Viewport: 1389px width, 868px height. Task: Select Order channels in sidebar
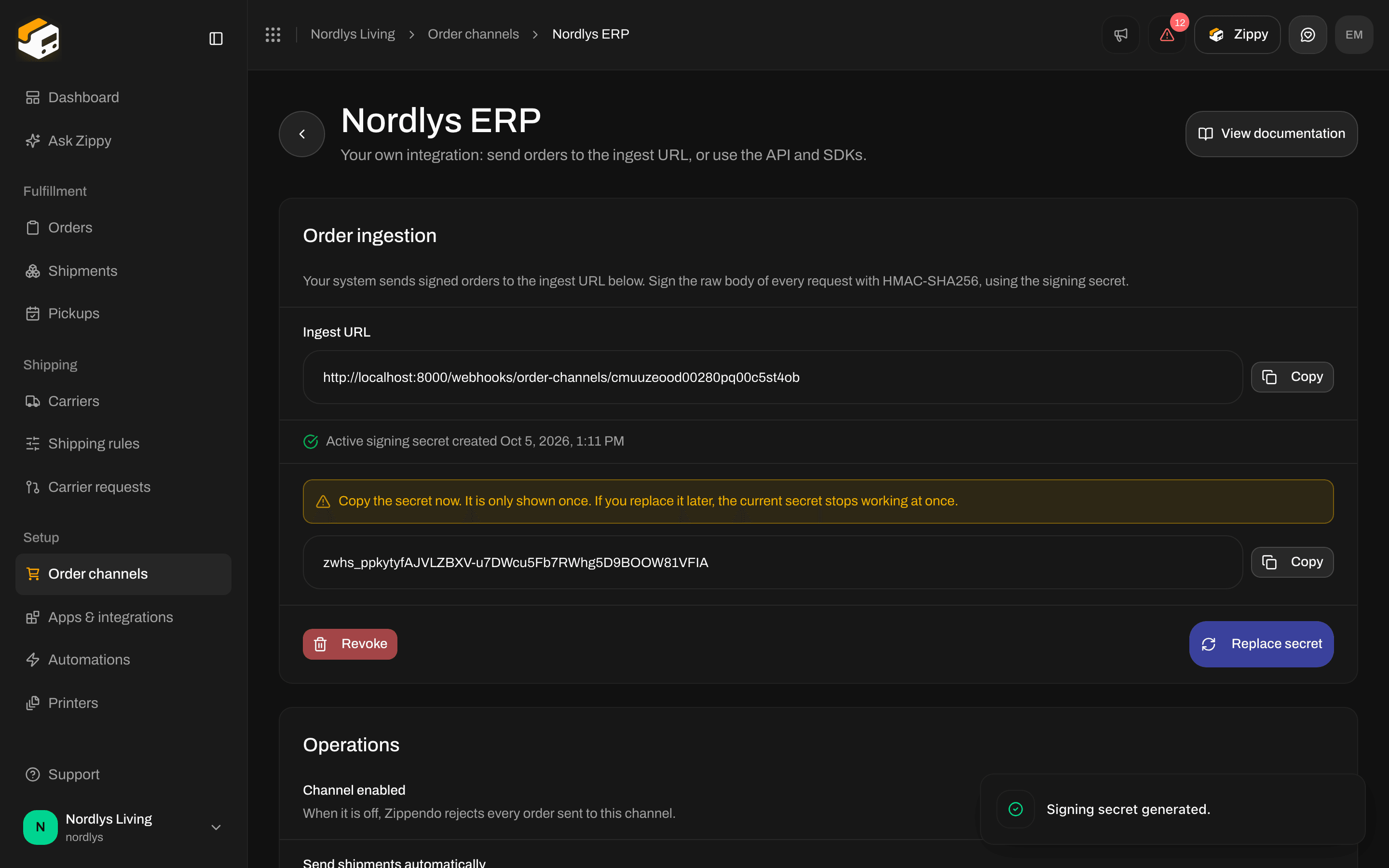(123, 574)
